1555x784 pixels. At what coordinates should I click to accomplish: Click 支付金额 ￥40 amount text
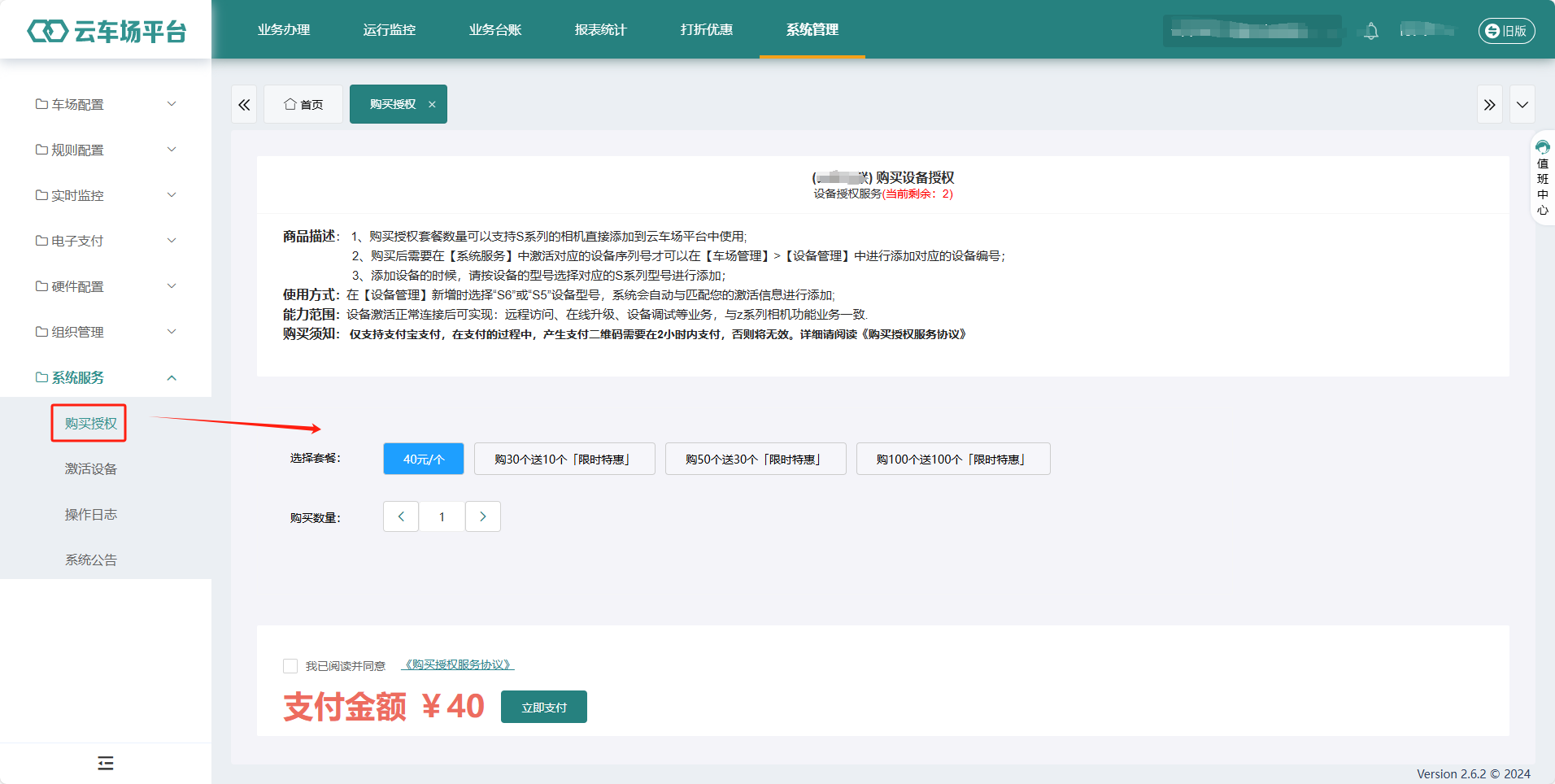(384, 706)
